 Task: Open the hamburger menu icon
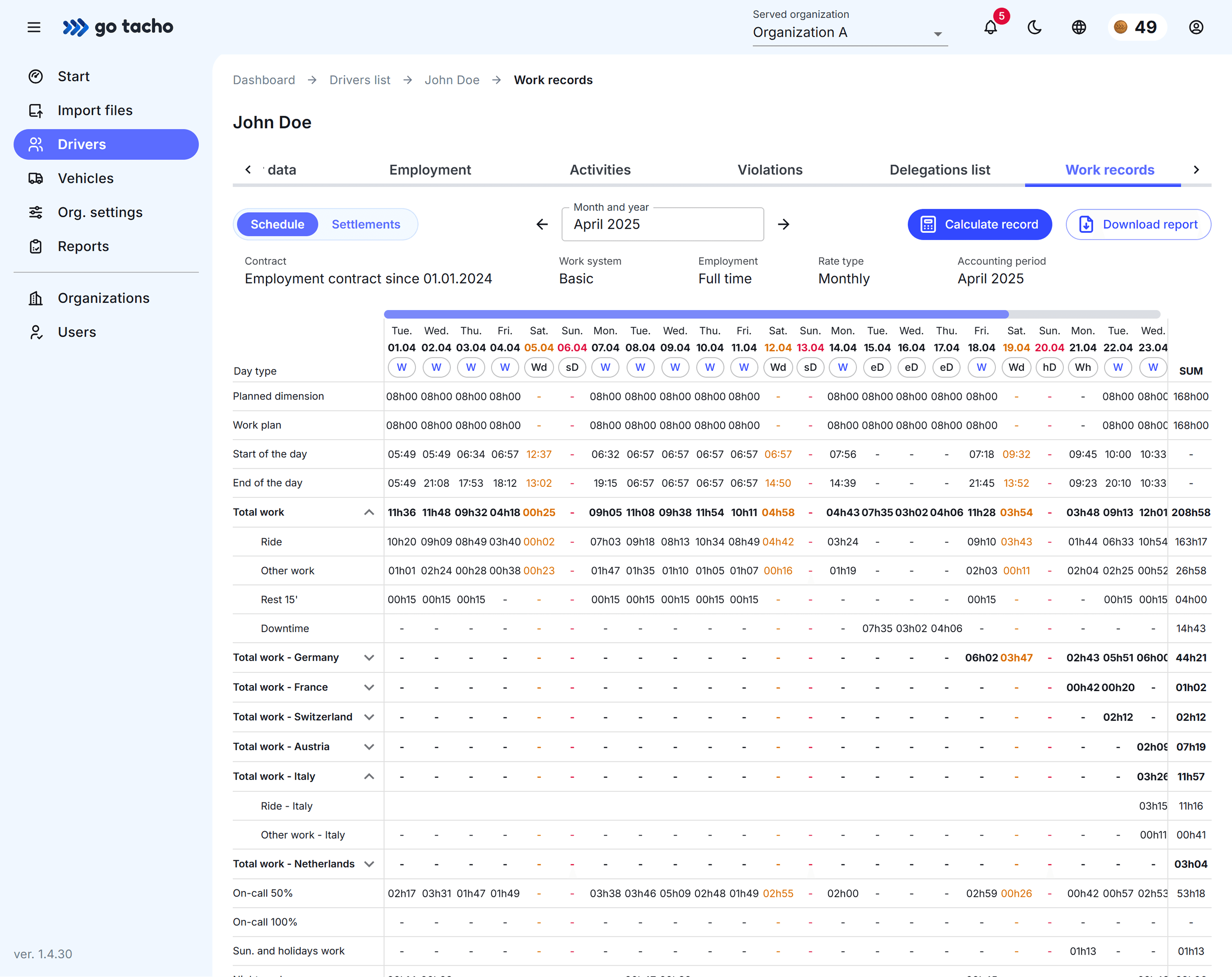(x=34, y=27)
